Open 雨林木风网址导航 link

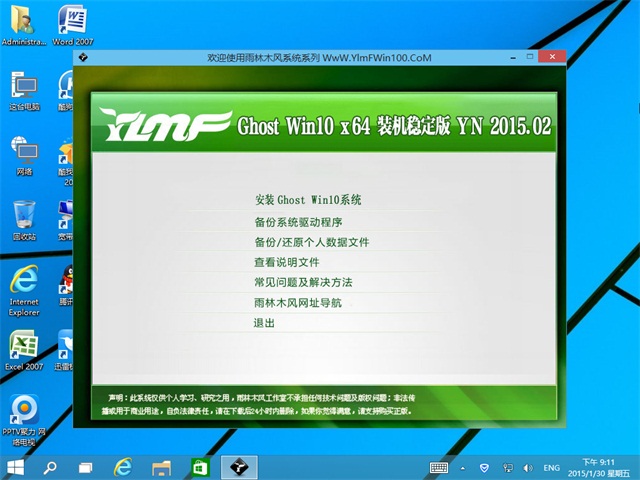tap(298, 303)
